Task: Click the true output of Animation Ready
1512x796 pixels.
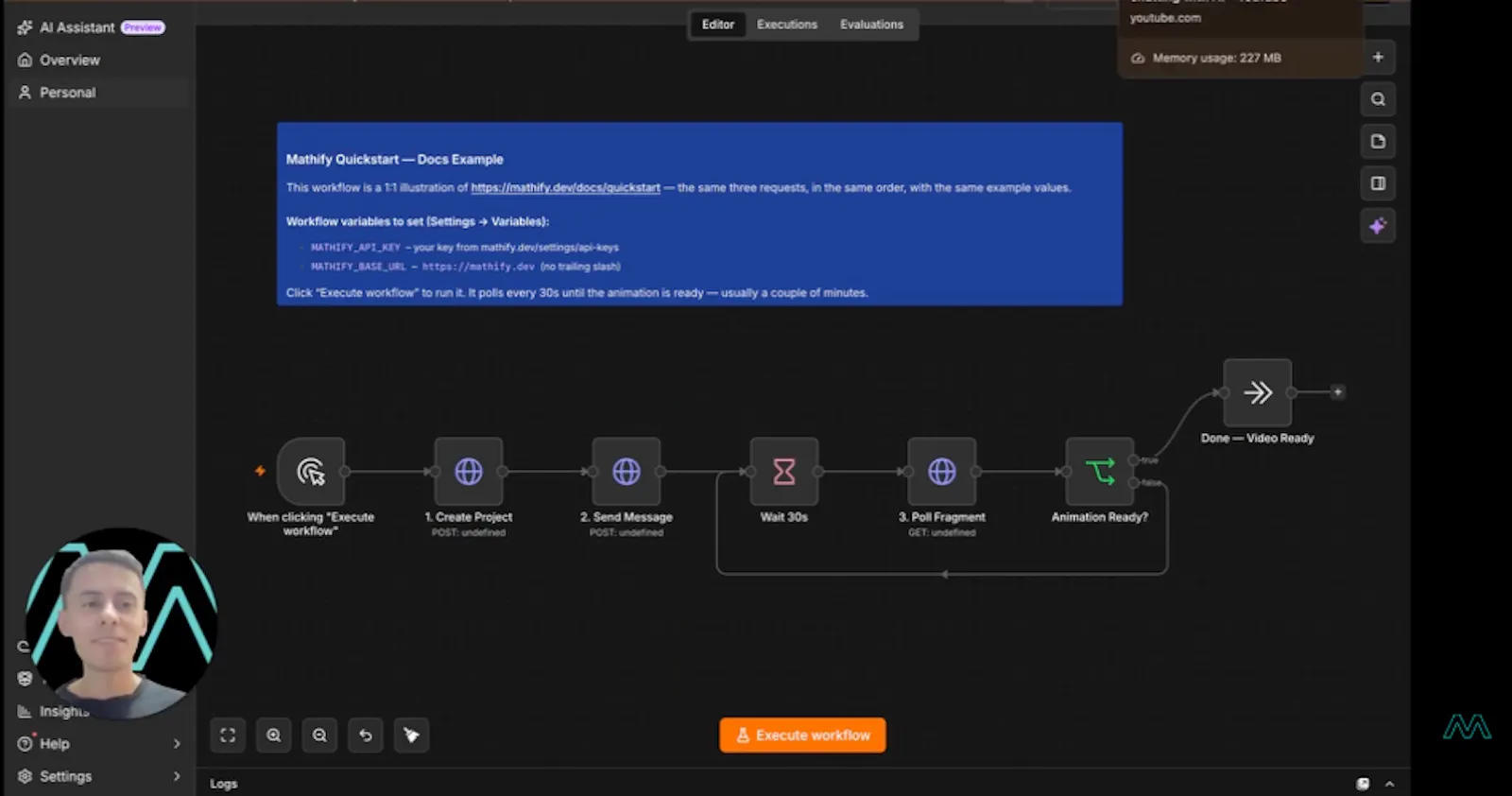Action: 1134,460
